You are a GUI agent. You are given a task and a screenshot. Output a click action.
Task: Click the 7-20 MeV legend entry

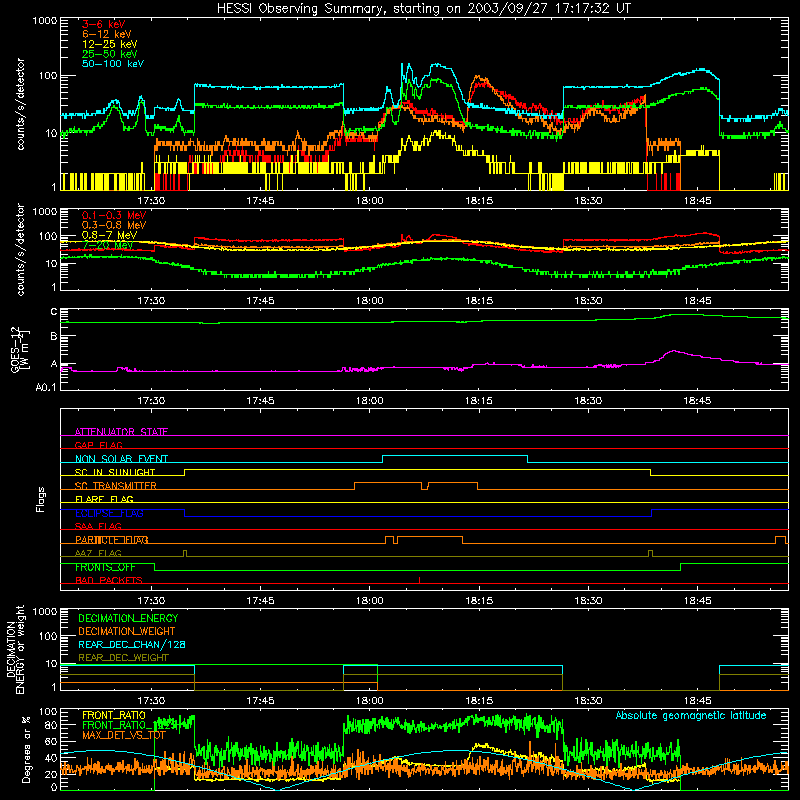pyautogui.click(x=107, y=245)
